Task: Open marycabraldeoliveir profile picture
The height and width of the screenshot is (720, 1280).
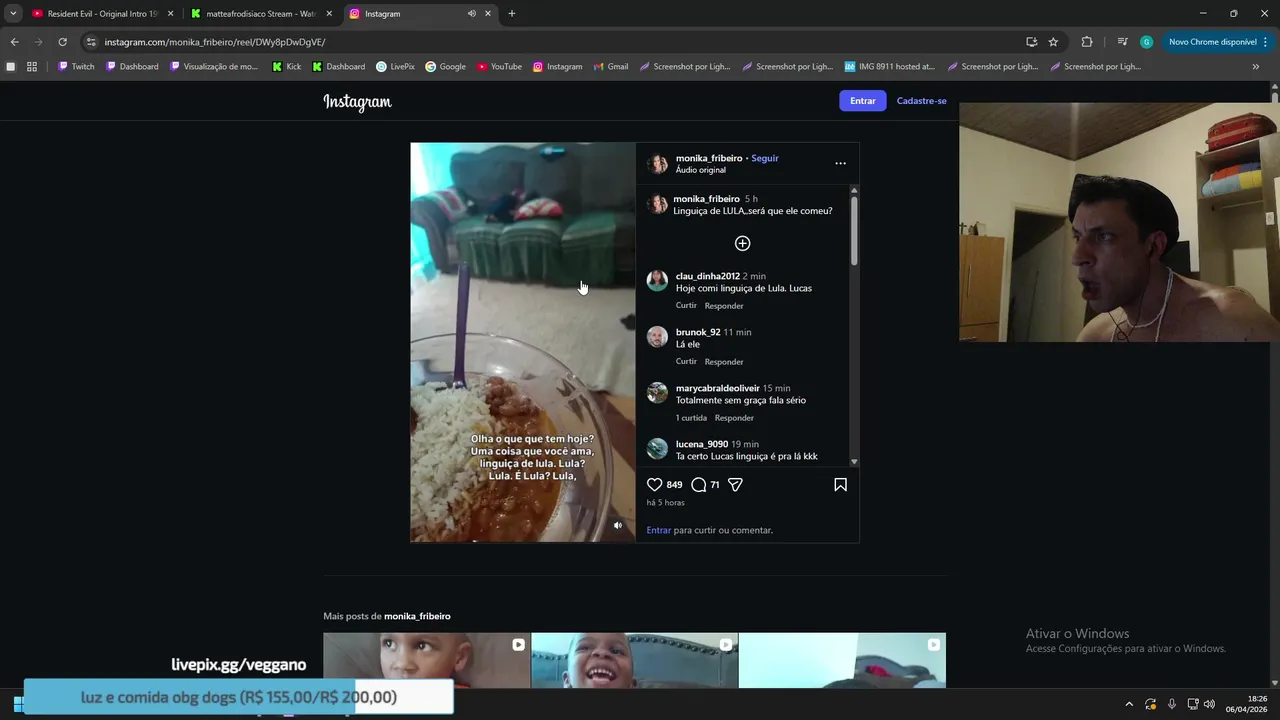Action: tap(657, 393)
